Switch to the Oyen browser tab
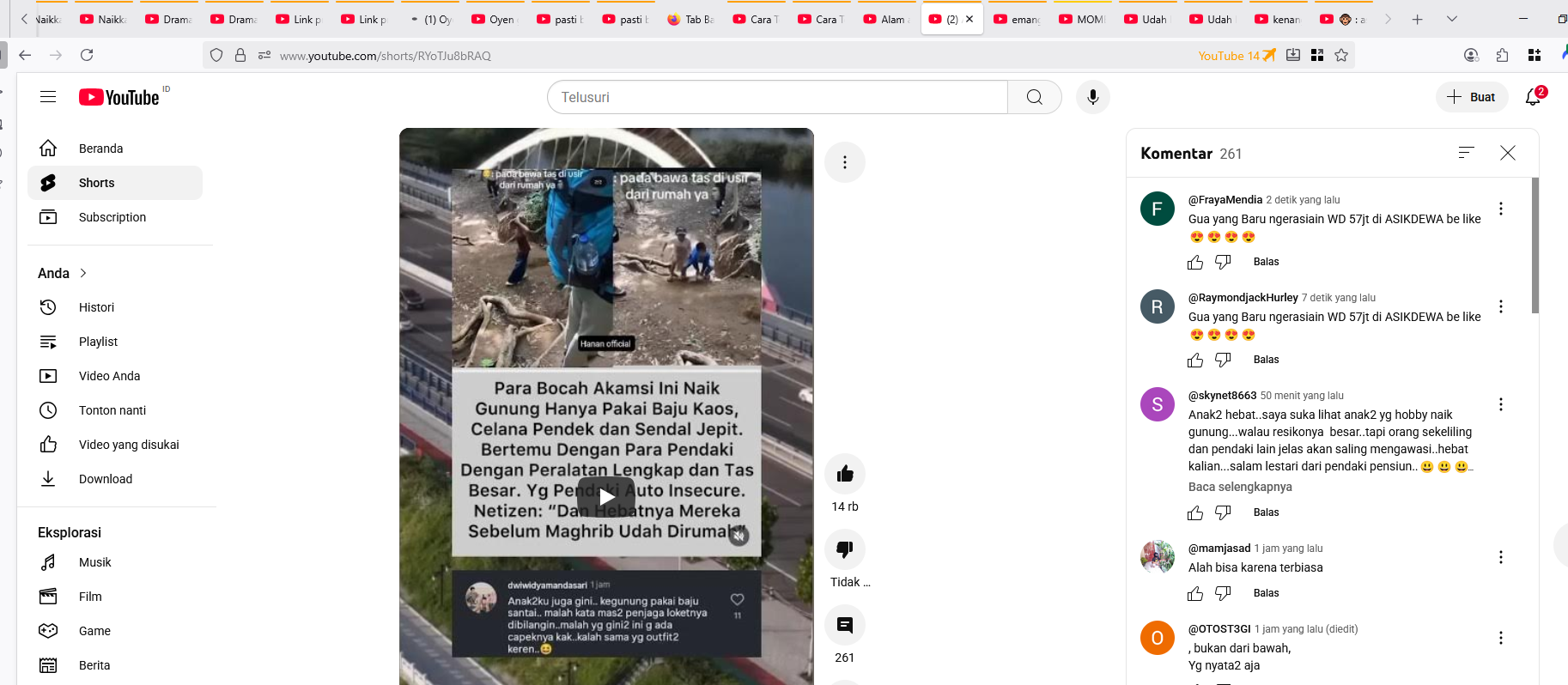The image size is (1568, 685). pyautogui.click(x=494, y=19)
